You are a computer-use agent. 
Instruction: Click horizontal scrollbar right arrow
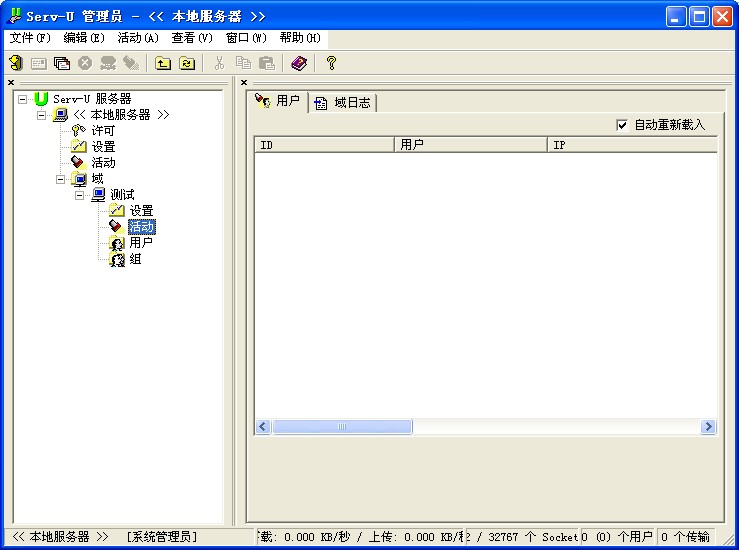tap(708, 427)
